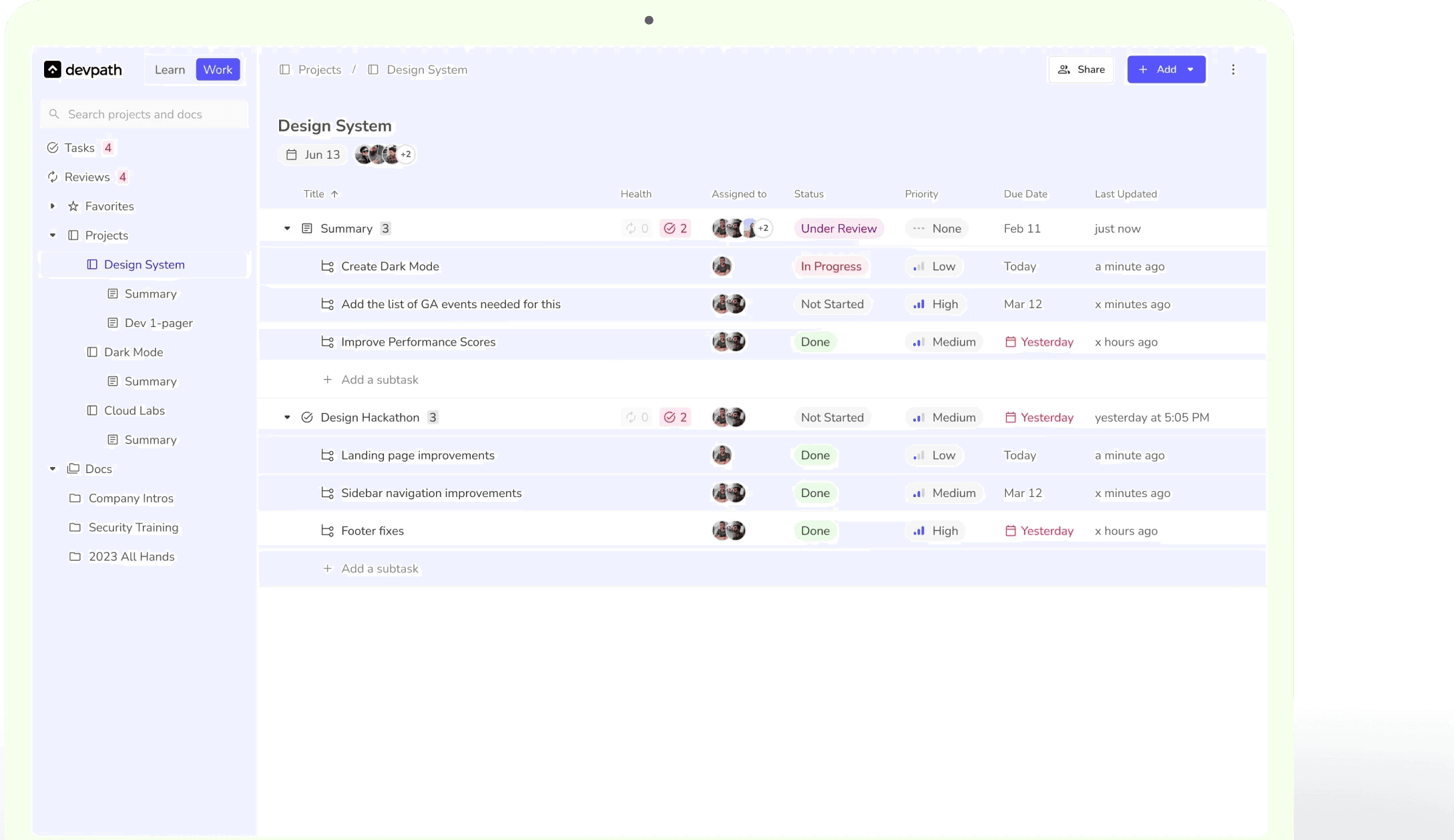This screenshot has height=840, width=1454.
Task: Open the Add button dropdown arrow
Action: click(x=1190, y=69)
